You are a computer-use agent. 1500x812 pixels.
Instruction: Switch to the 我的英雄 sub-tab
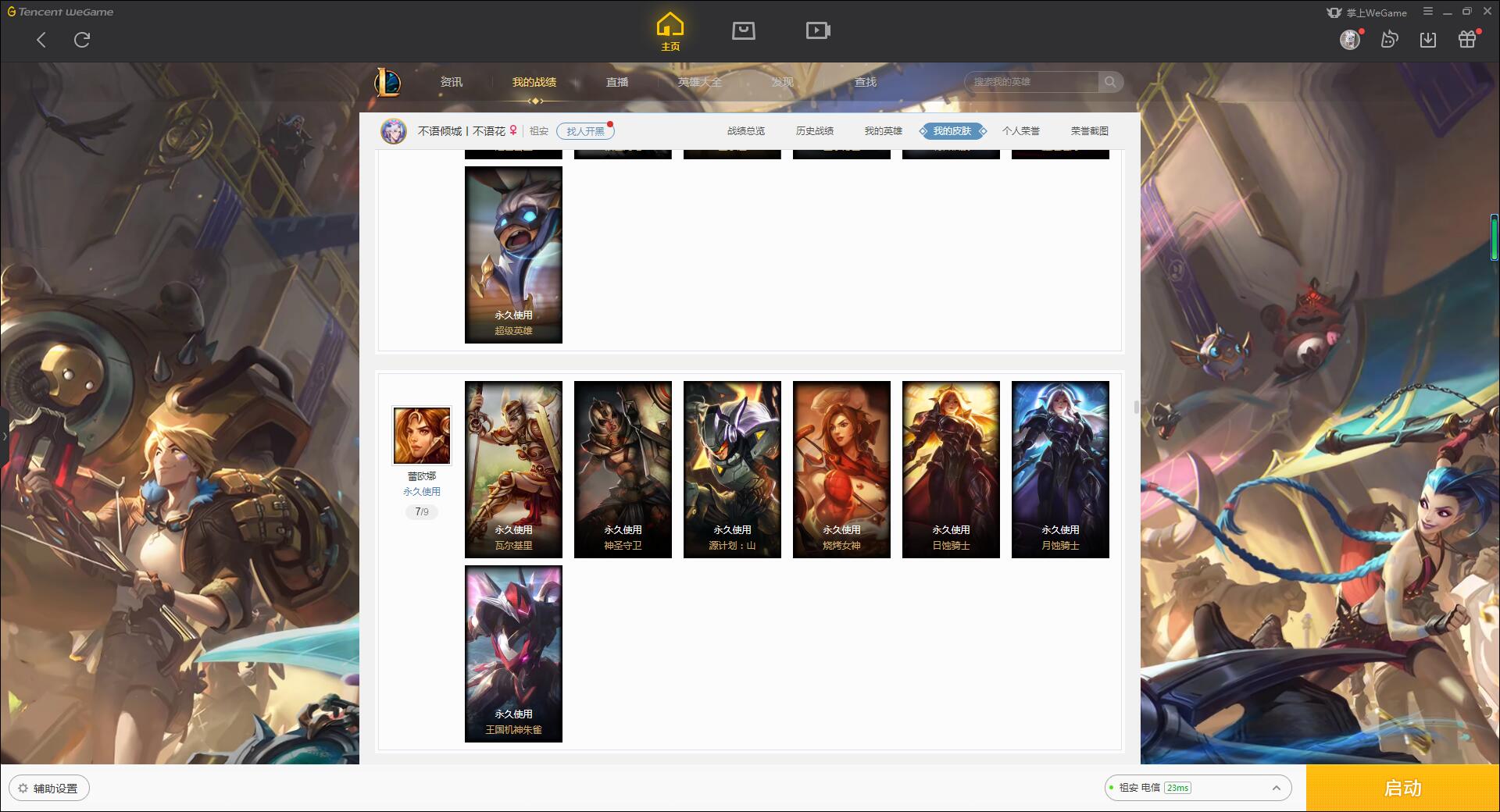click(884, 131)
